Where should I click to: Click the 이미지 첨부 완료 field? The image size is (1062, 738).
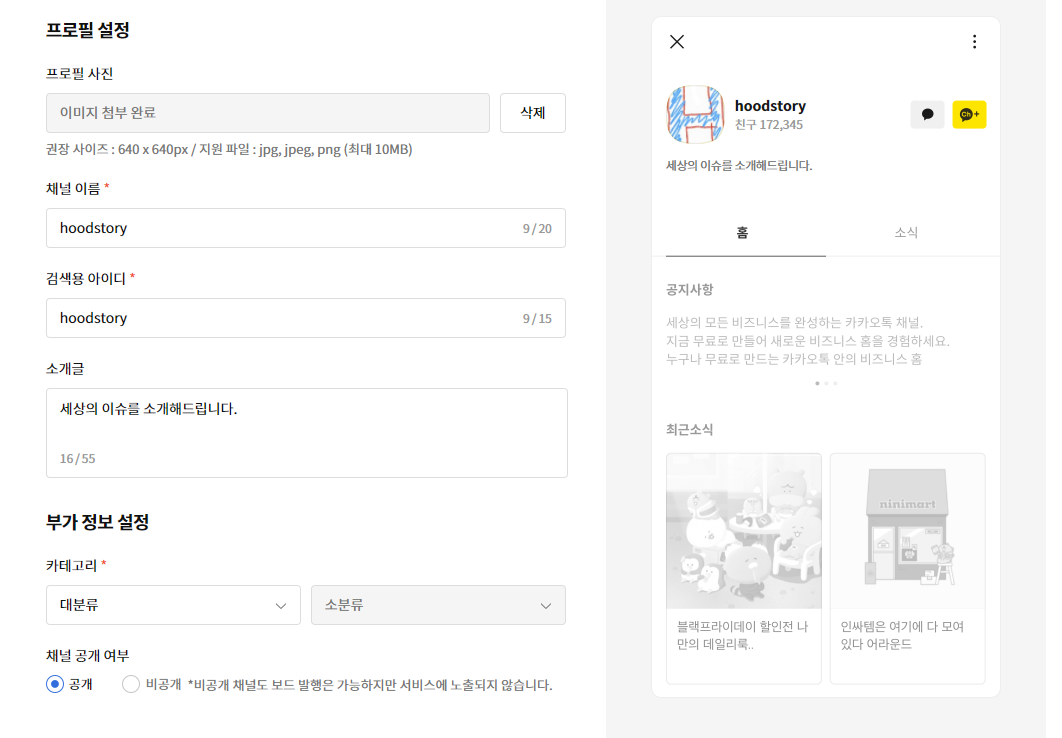(x=268, y=113)
